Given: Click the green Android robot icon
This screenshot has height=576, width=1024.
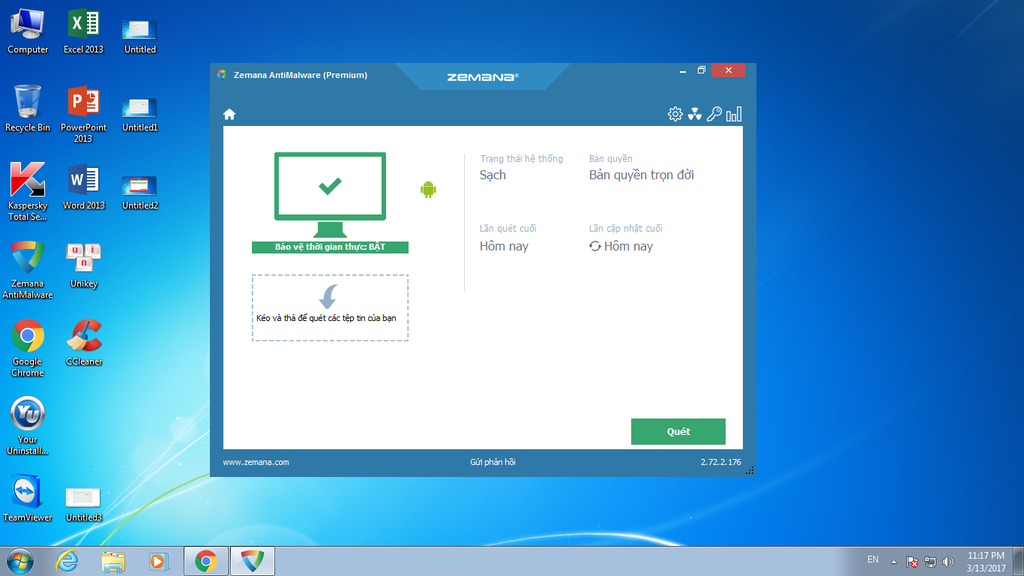Looking at the screenshot, I should 428,189.
